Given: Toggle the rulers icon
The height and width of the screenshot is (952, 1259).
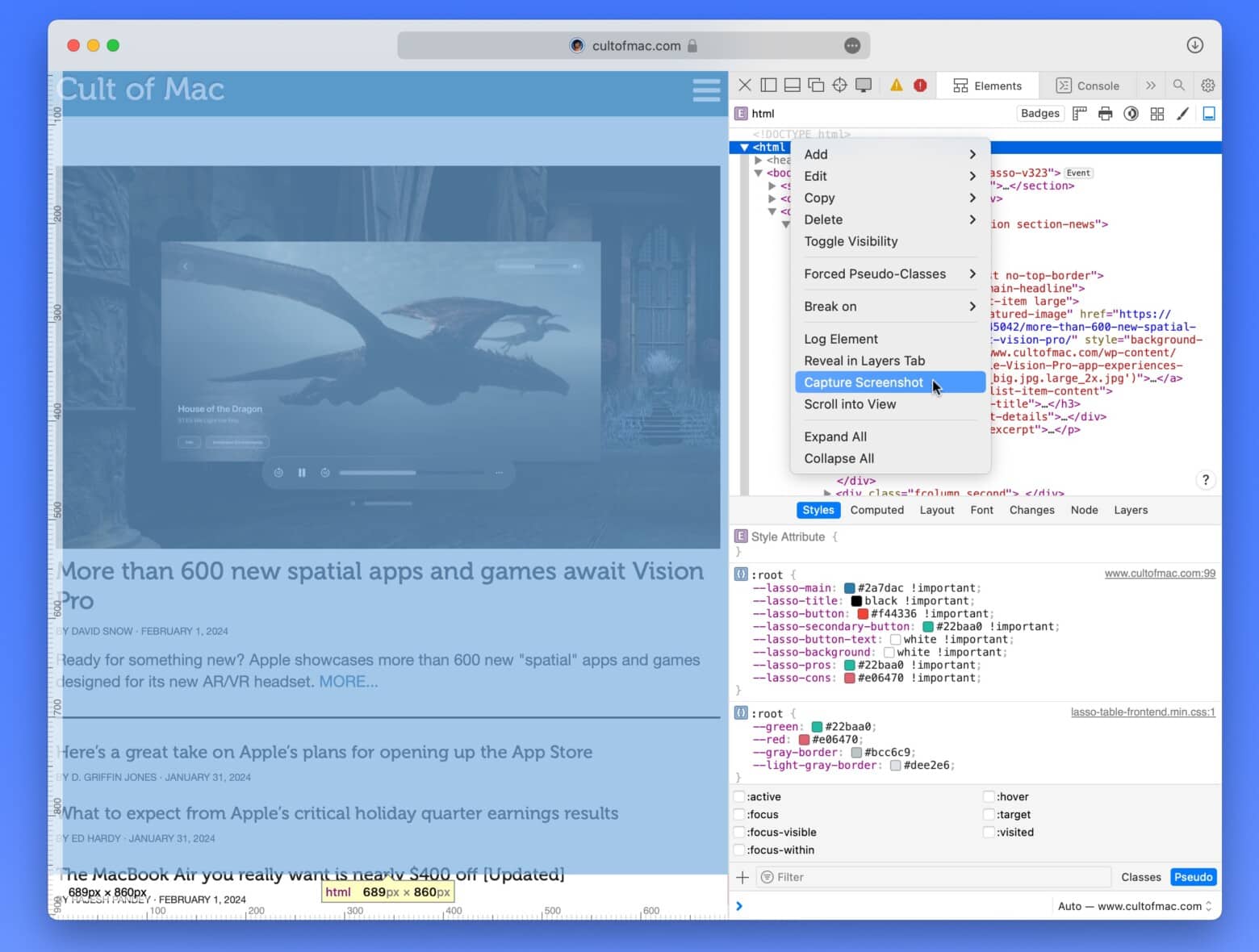Looking at the screenshot, I should [x=1080, y=114].
